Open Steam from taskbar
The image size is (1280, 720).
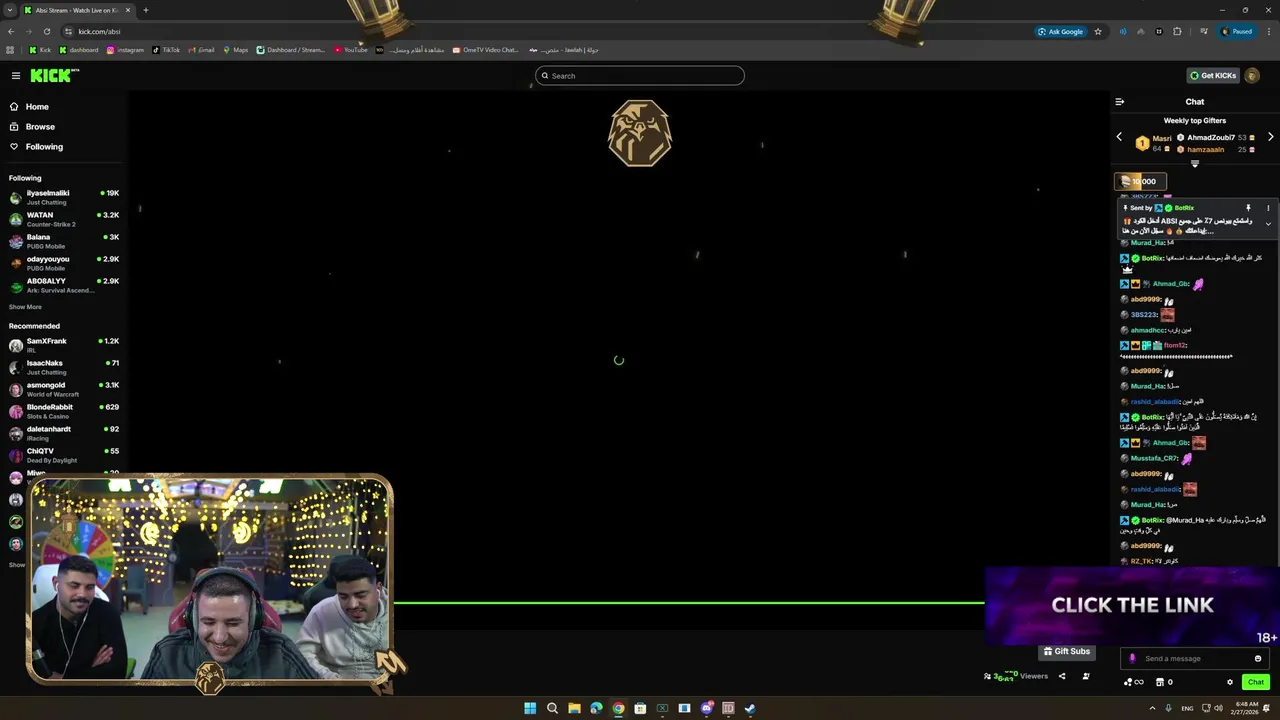750,708
